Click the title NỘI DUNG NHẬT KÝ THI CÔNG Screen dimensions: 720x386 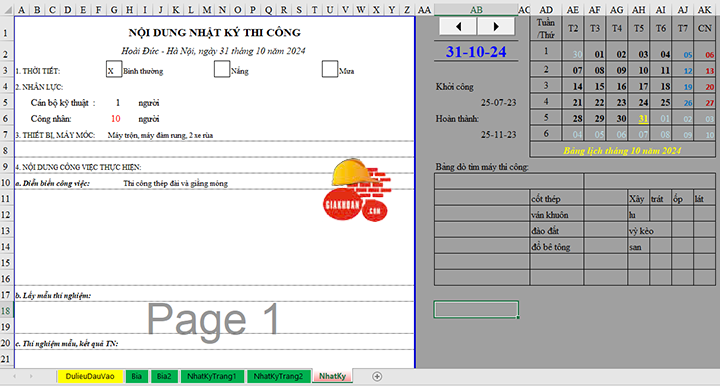pyautogui.click(x=214, y=33)
